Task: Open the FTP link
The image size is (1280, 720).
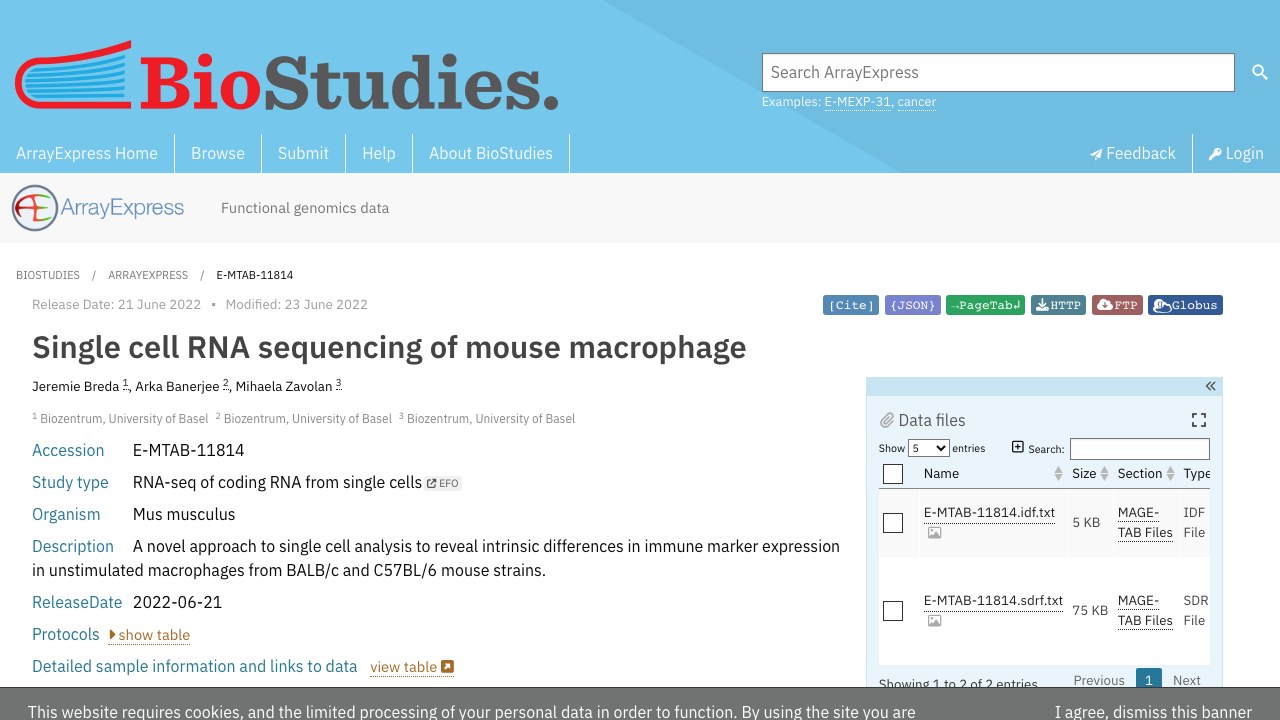Action: click(x=1117, y=305)
